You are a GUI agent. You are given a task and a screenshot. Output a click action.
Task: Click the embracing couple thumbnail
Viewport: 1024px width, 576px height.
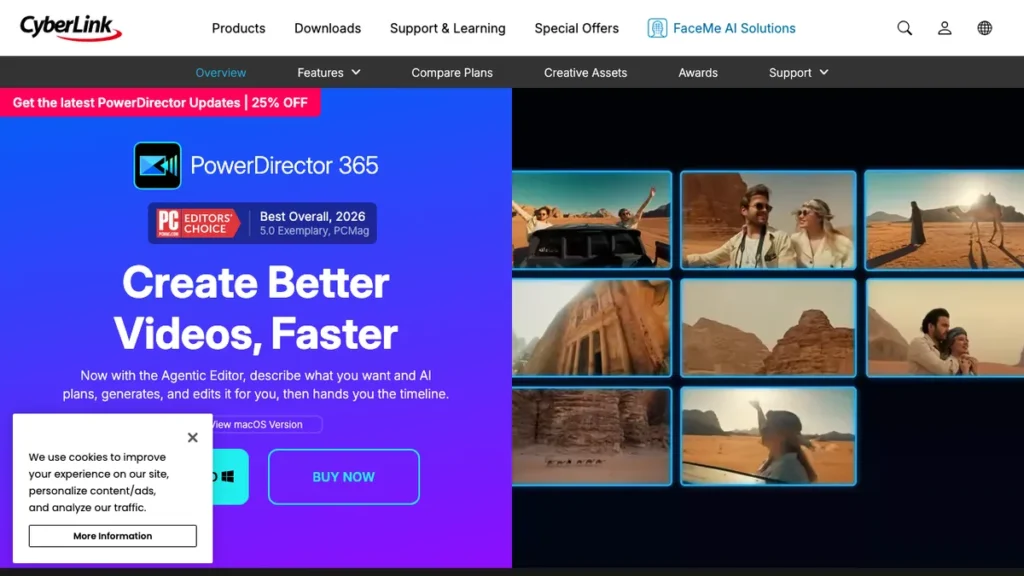pos(944,328)
